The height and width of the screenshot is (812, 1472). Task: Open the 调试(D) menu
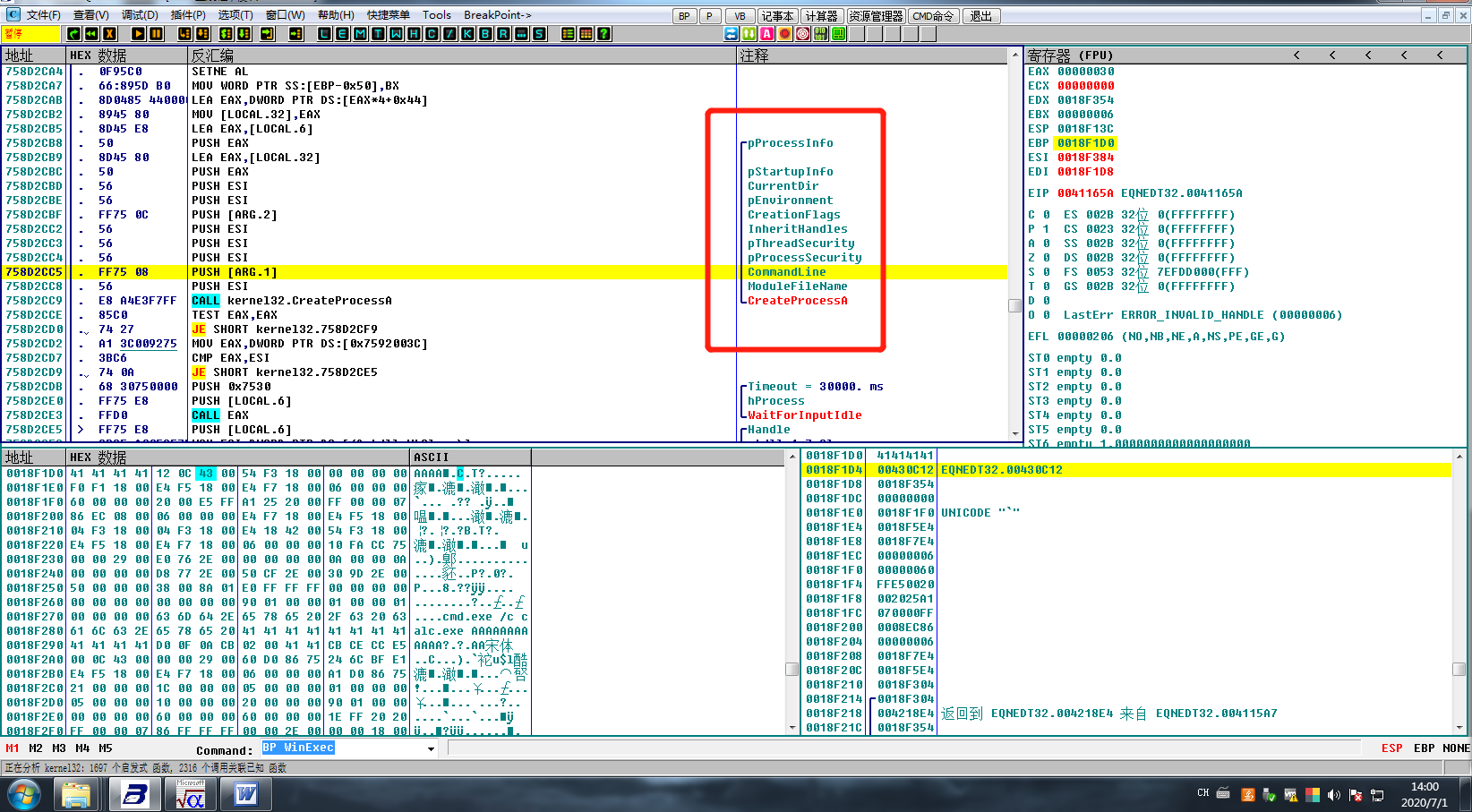[140, 15]
